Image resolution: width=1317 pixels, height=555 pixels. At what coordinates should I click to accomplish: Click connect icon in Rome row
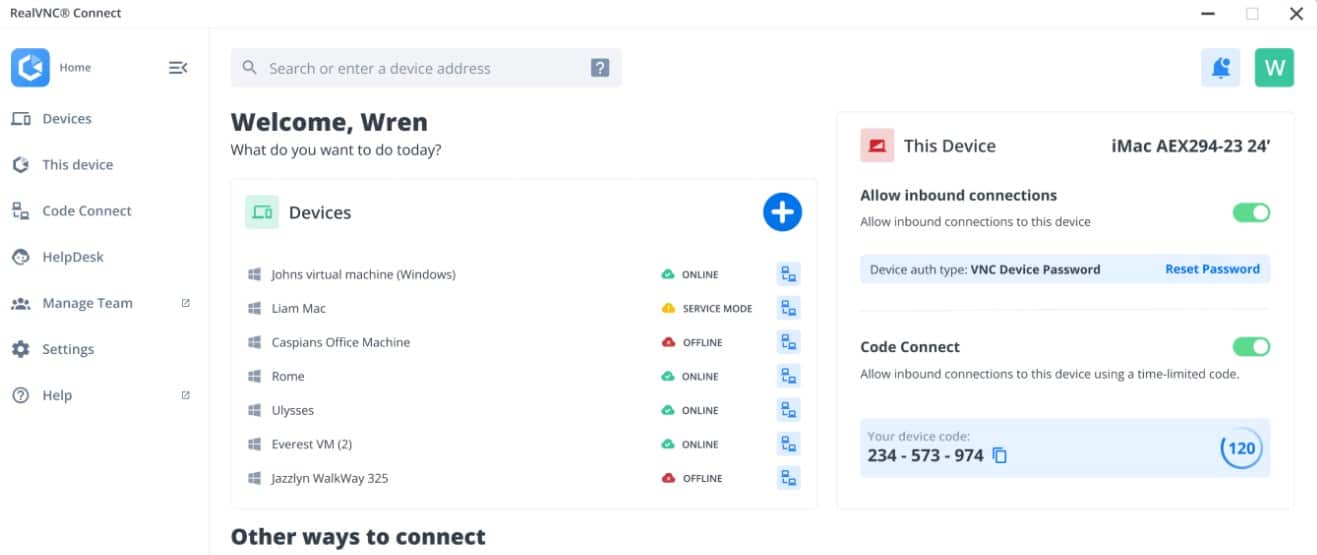pyautogui.click(x=789, y=376)
